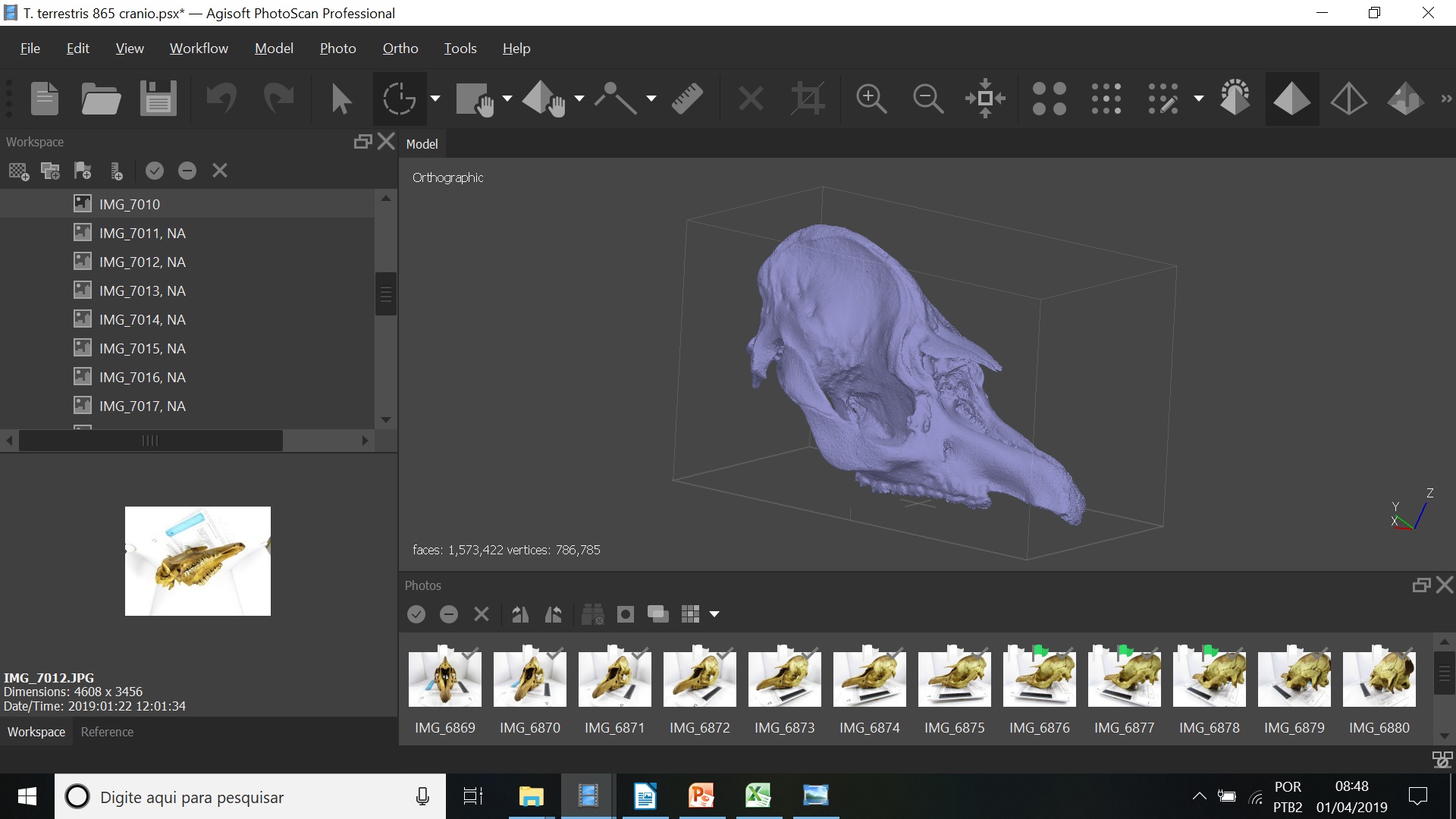
Task: Click the Zoom In magnifier icon
Action: coord(871,99)
